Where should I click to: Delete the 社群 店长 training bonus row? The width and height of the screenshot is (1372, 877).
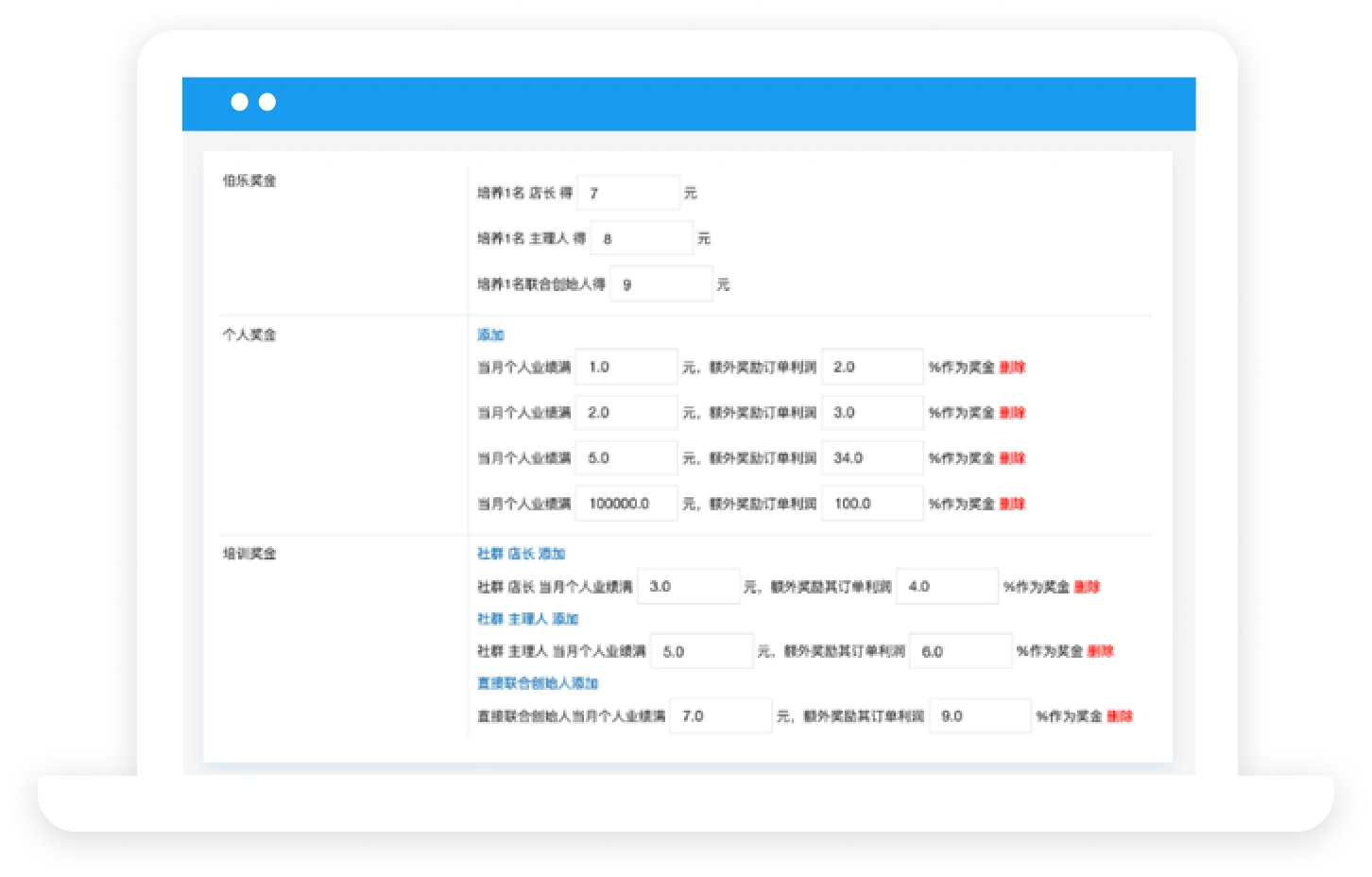point(1087,587)
